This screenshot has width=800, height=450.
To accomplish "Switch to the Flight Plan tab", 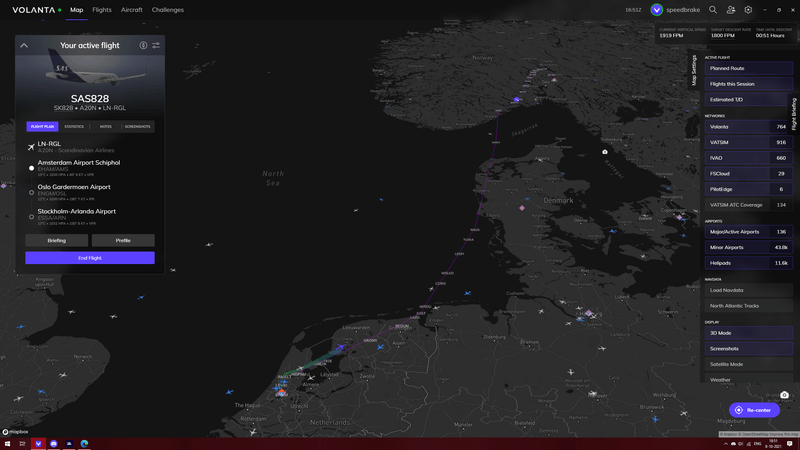I will [x=42, y=127].
